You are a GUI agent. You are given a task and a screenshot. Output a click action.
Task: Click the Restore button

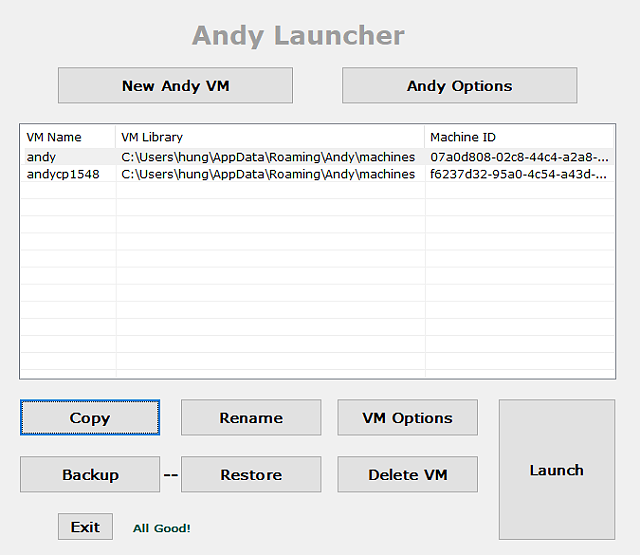coord(251,474)
